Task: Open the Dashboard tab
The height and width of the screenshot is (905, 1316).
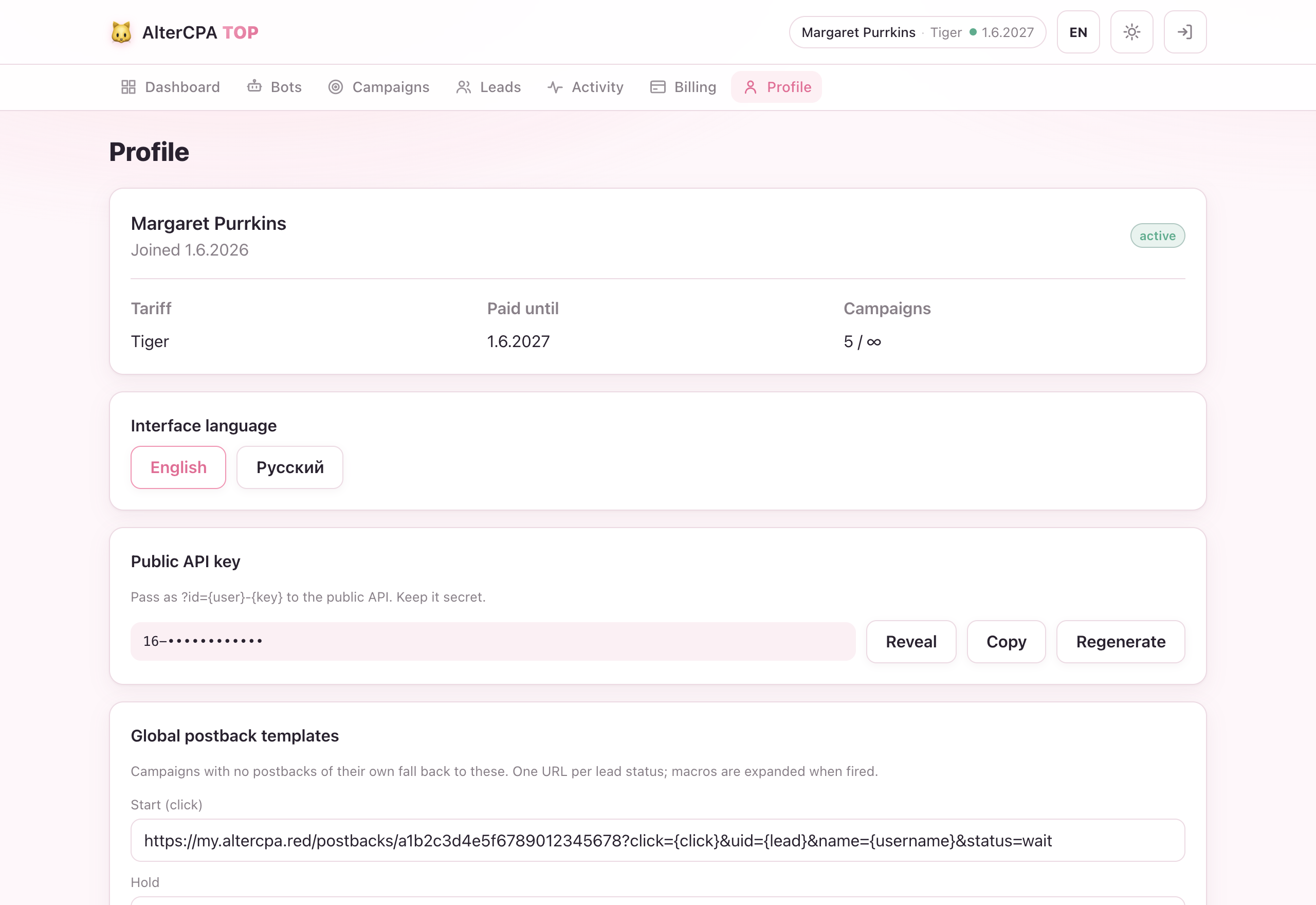Action: point(171,87)
